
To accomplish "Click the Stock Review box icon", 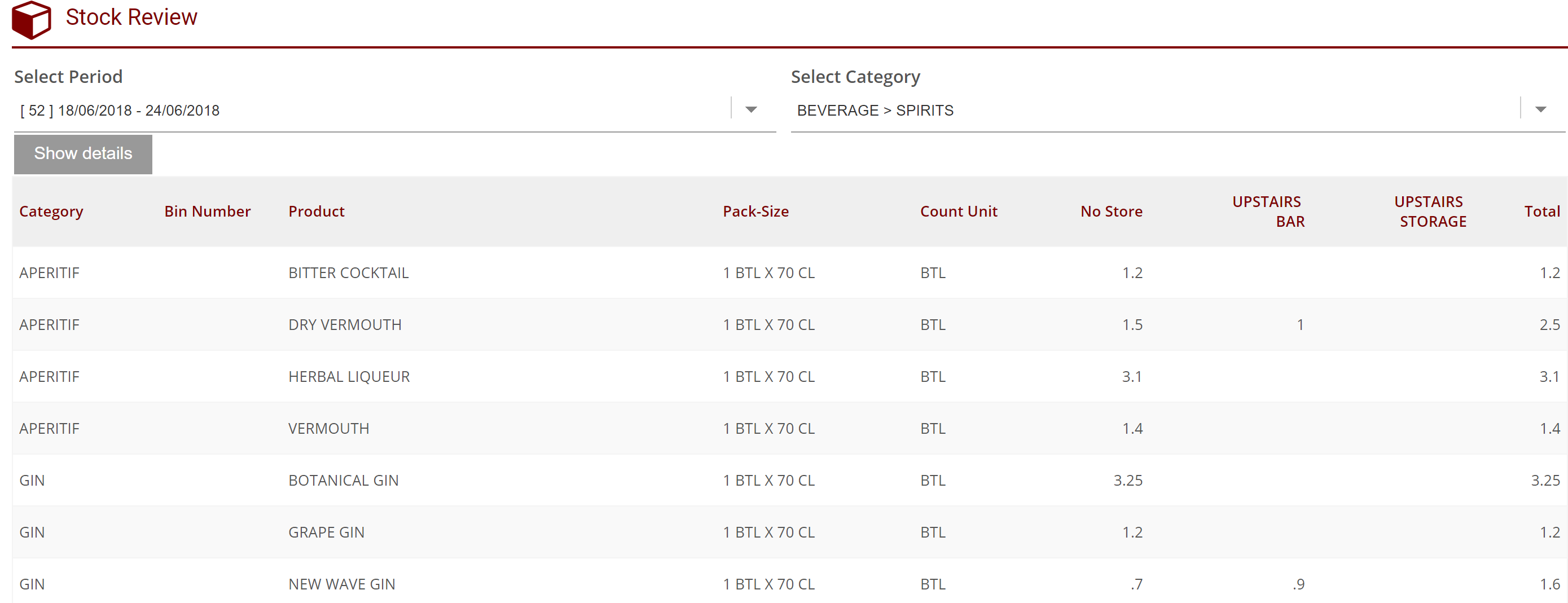I will pyautogui.click(x=31, y=20).
